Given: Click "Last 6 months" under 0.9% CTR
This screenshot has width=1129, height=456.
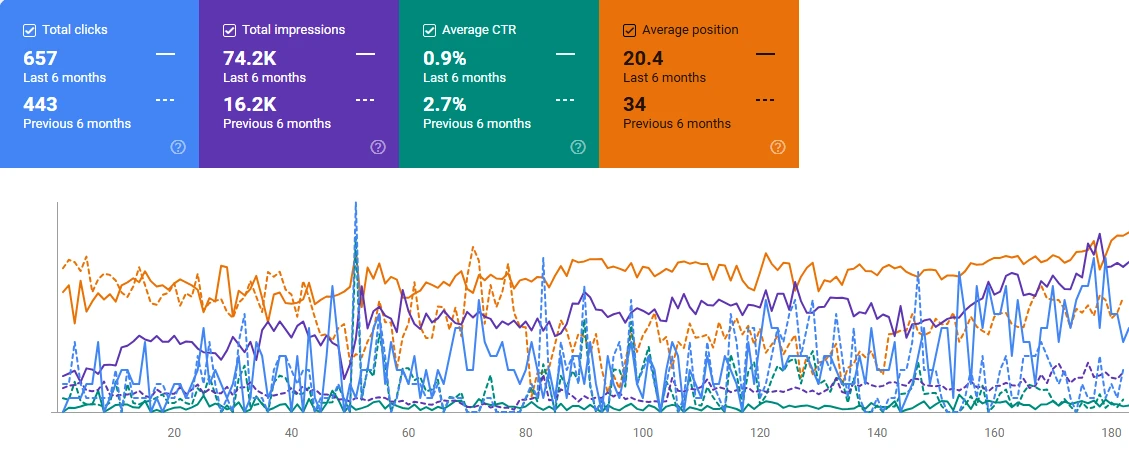Looking at the screenshot, I should pos(465,78).
